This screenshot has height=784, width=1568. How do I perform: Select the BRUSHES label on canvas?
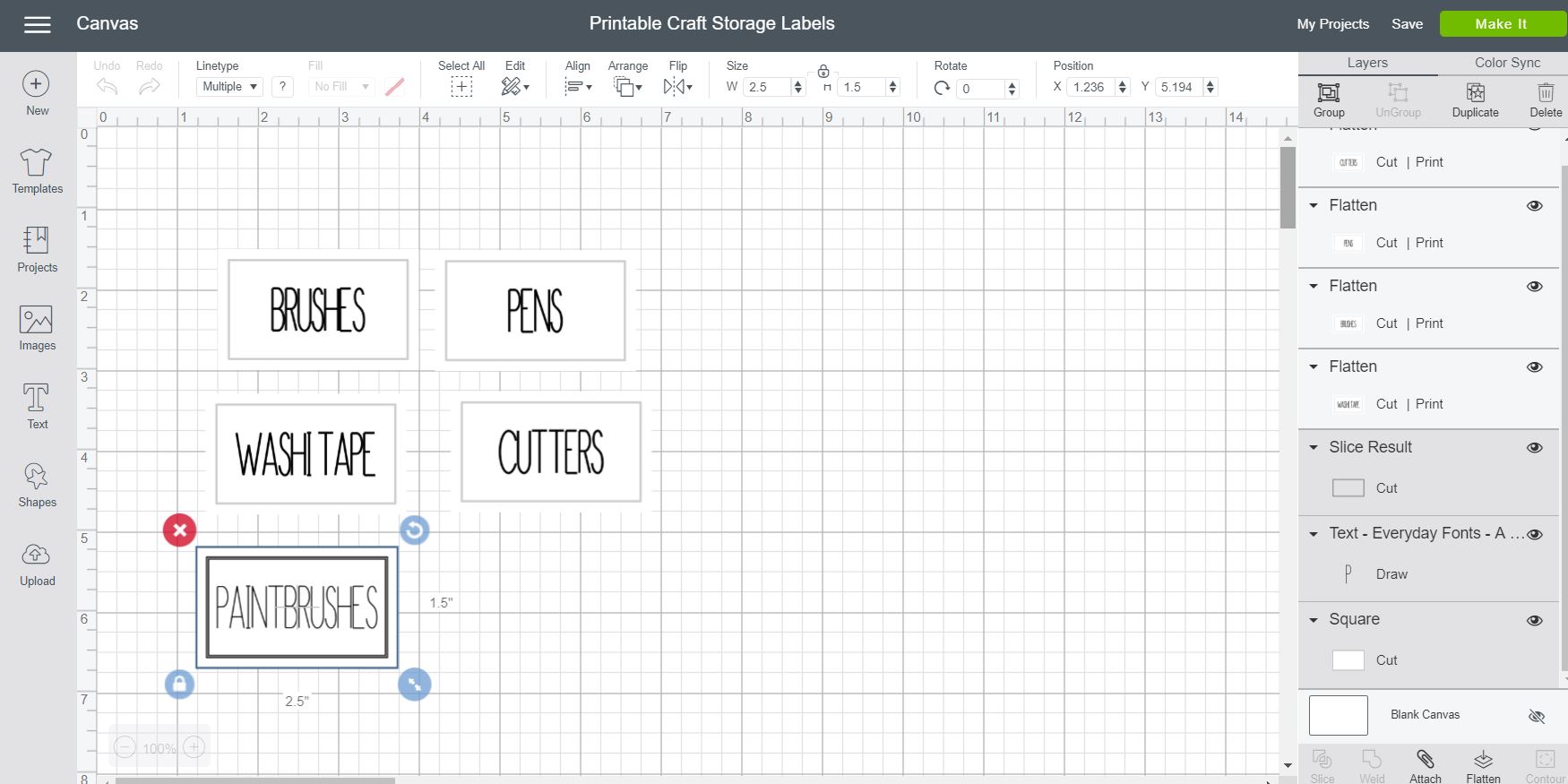pos(318,310)
